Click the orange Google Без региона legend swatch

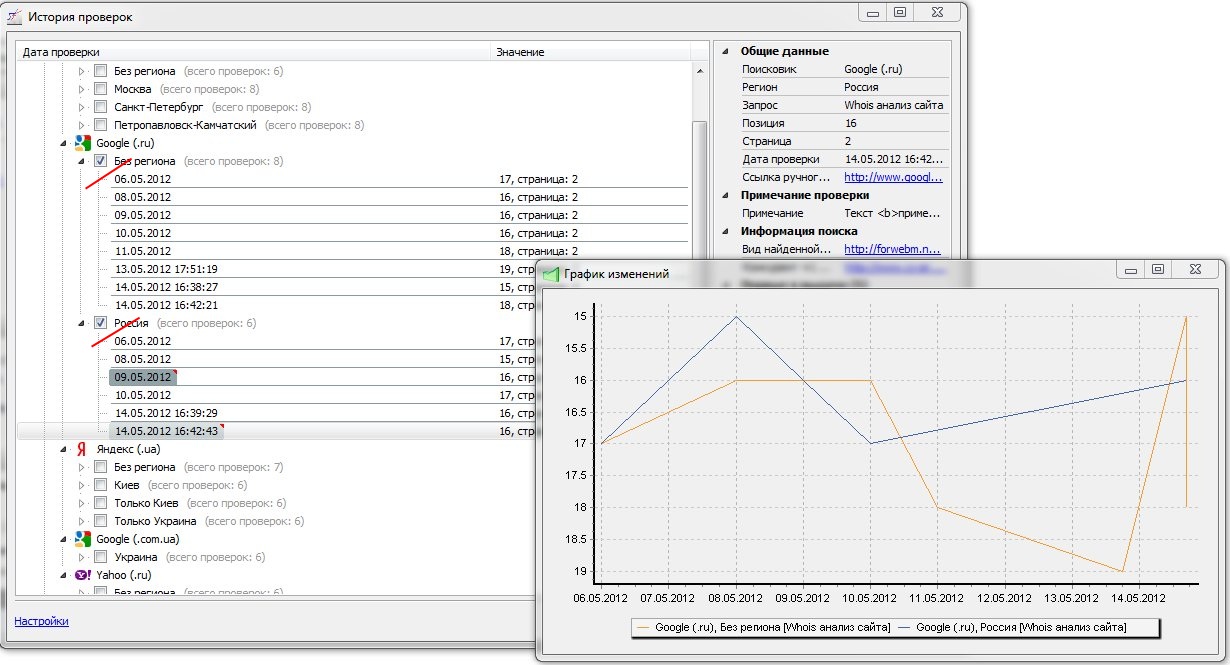[x=641, y=627]
